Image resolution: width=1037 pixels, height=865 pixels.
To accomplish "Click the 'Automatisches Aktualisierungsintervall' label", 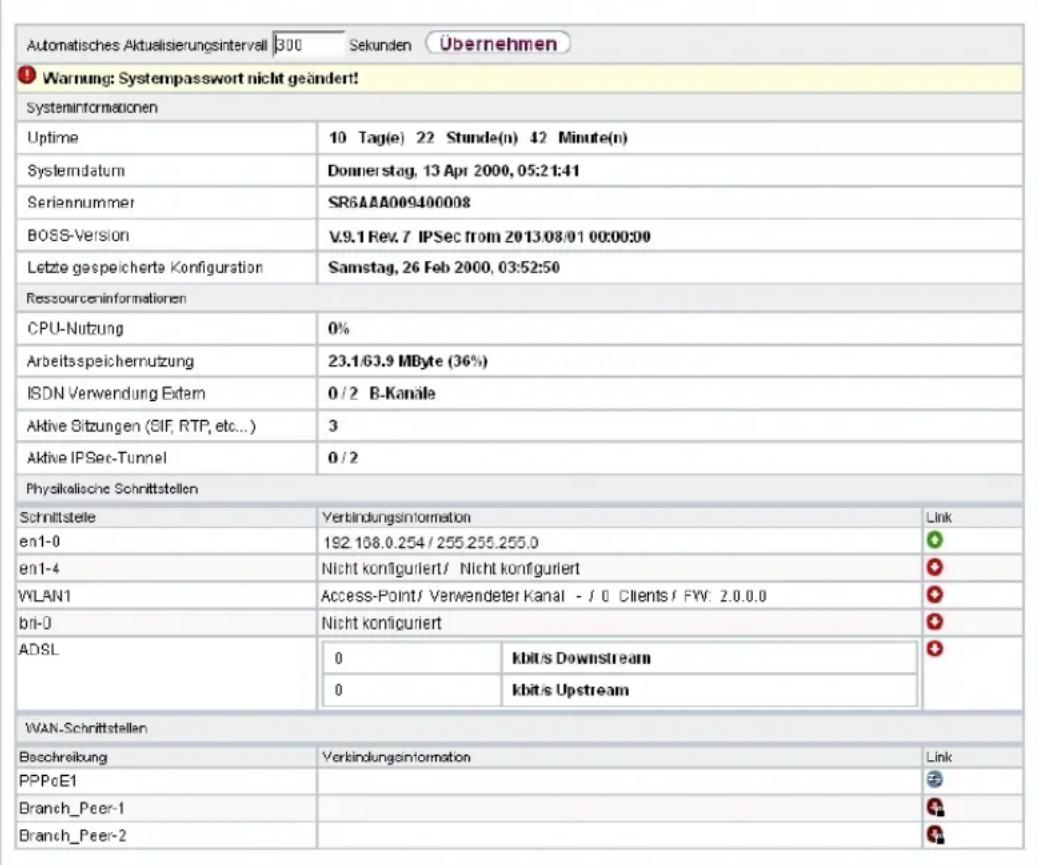I will [147, 46].
